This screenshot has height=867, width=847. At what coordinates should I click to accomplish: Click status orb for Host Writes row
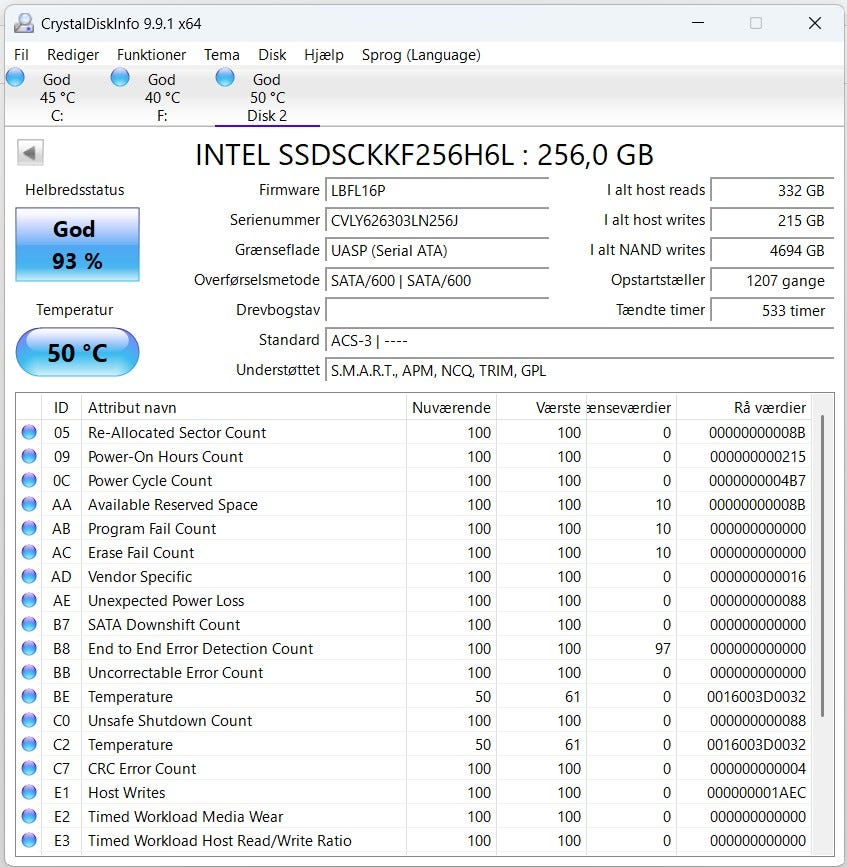click(x=29, y=792)
